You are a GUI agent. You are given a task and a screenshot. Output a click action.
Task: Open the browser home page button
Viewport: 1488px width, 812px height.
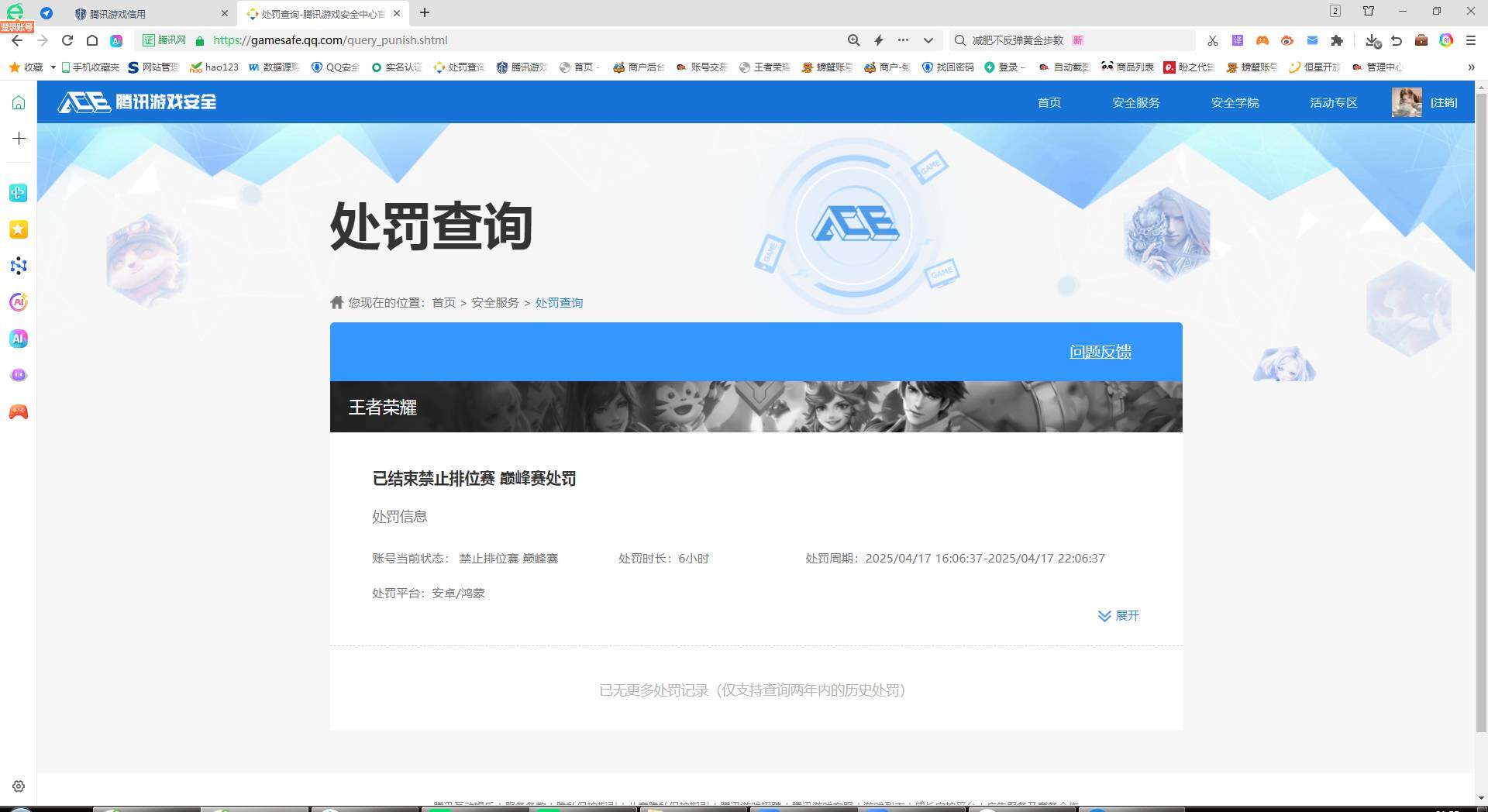[92, 40]
